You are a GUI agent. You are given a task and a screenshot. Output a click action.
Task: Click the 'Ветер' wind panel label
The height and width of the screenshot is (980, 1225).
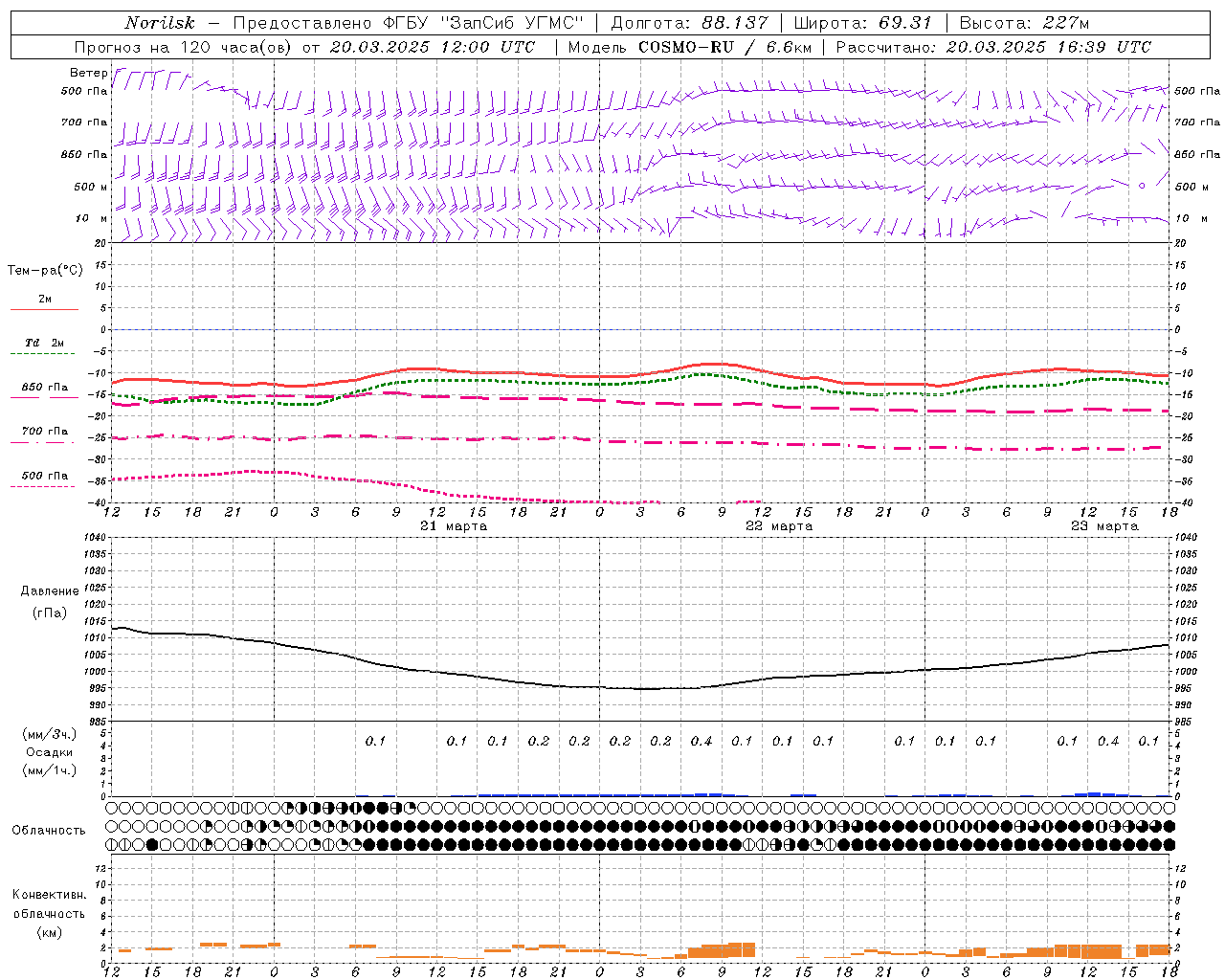pyautogui.click(x=89, y=73)
